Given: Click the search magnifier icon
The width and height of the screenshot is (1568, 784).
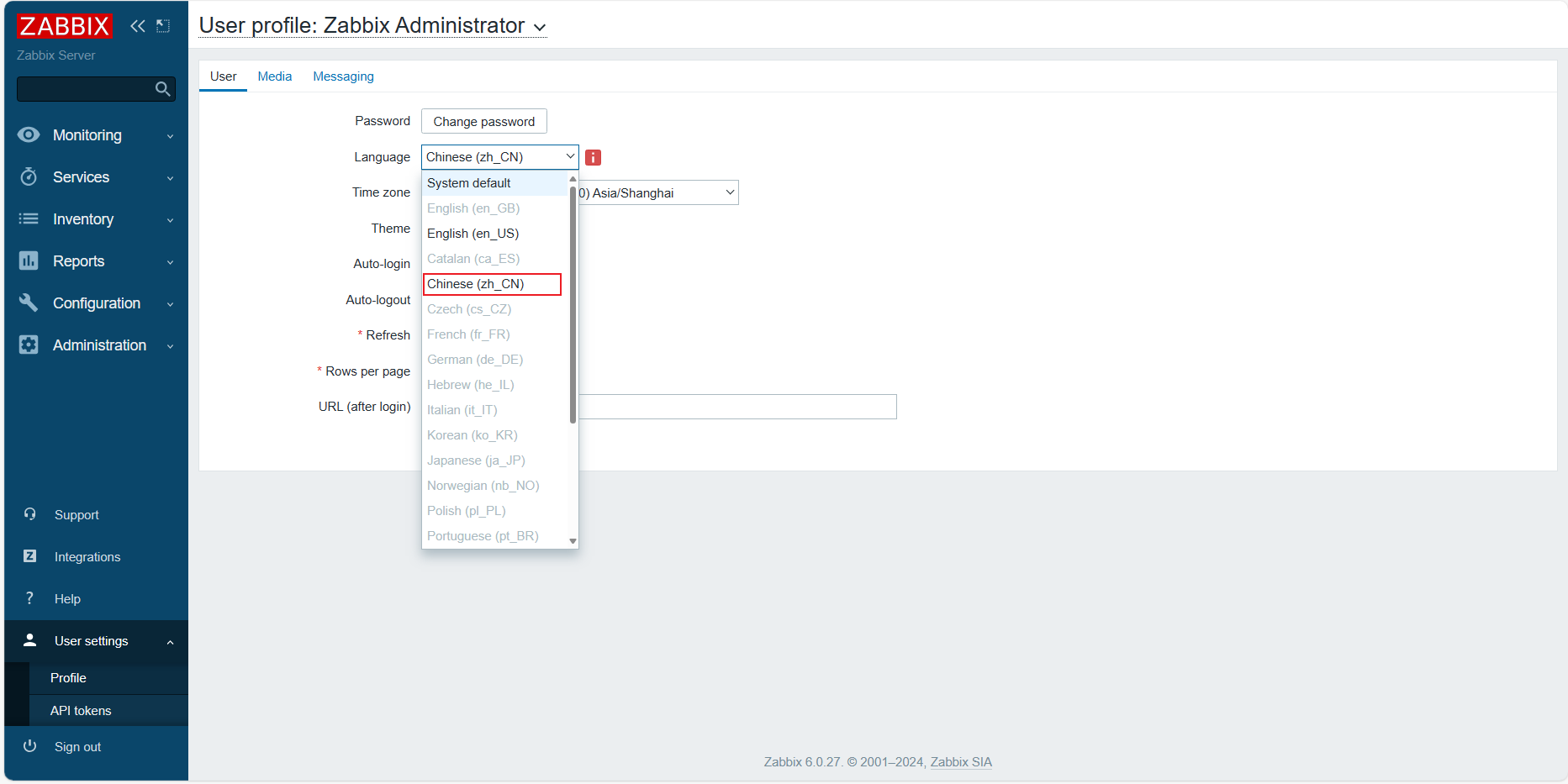Looking at the screenshot, I should pyautogui.click(x=163, y=89).
